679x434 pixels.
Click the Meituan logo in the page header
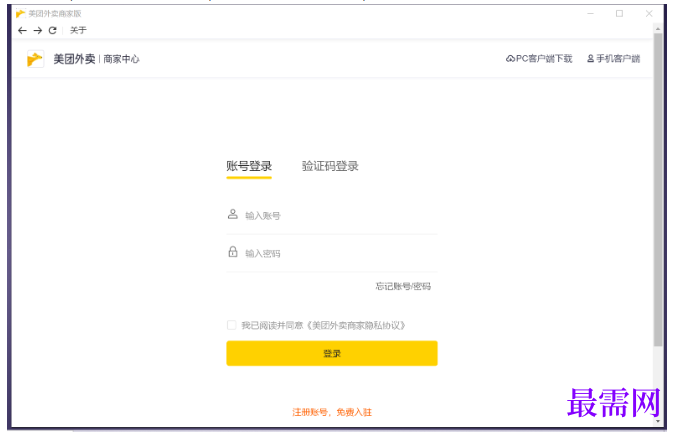[x=35, y=59]
